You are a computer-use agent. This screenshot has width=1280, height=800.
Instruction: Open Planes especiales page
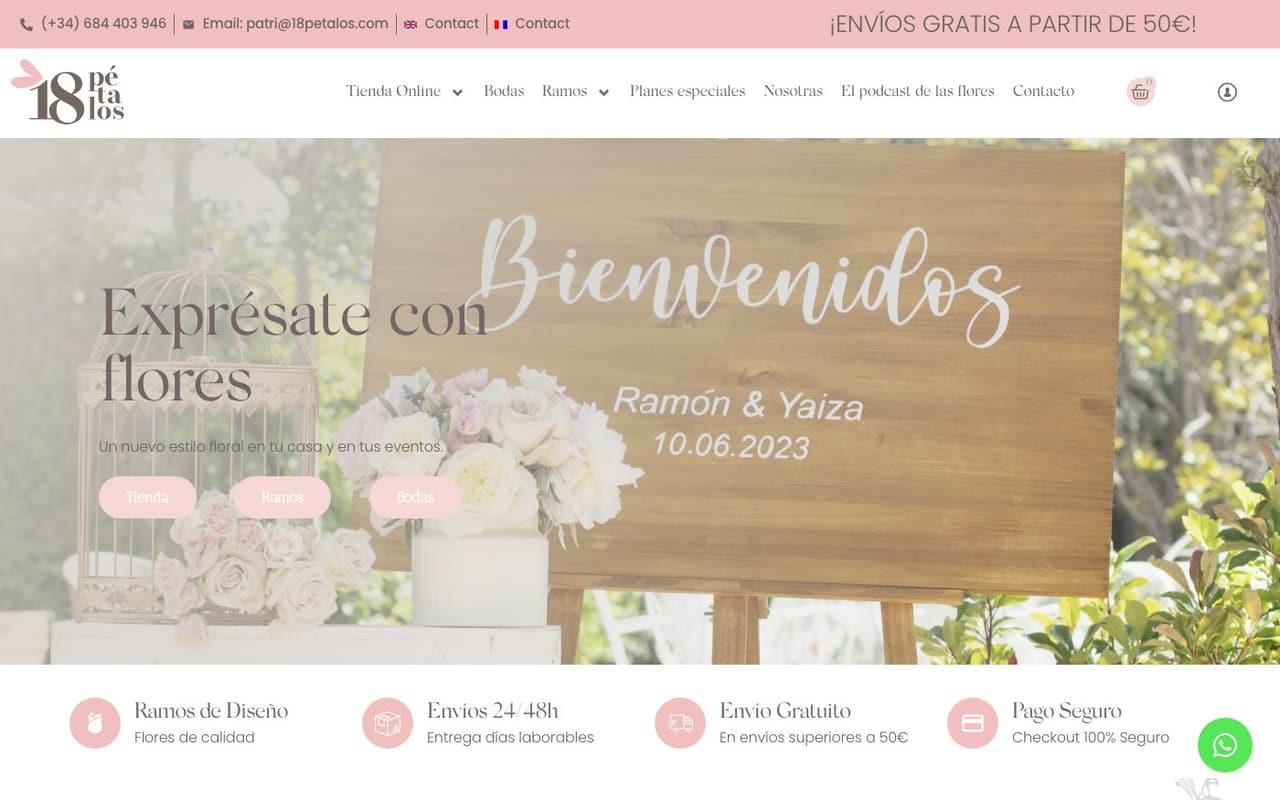688,91
